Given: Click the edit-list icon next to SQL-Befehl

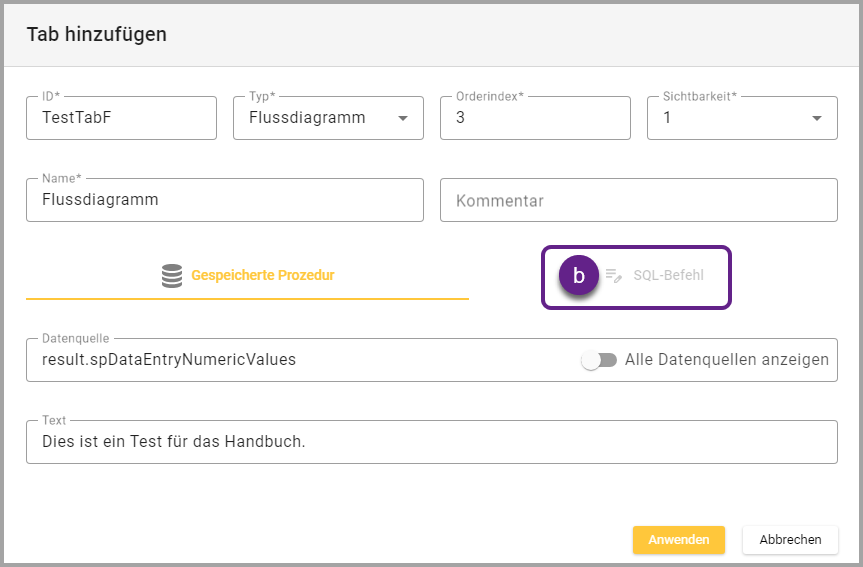Looking at the screenshot, I should click(x=614, y=276).
